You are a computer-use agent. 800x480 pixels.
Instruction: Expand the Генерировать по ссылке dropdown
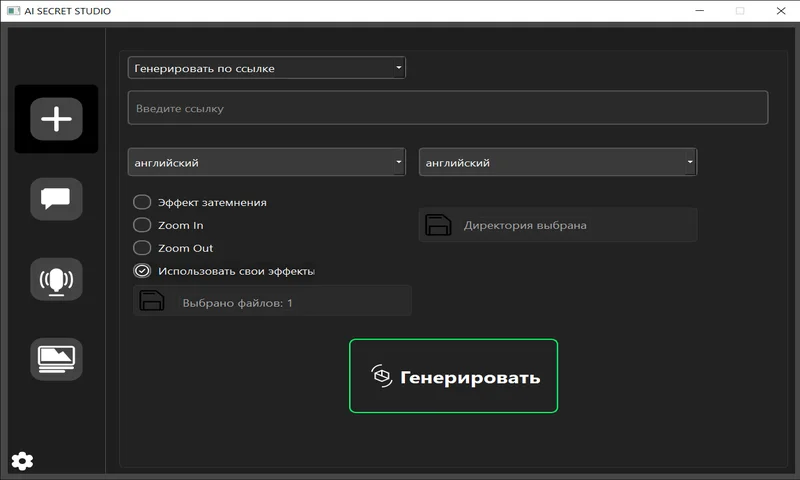(266, 68)
